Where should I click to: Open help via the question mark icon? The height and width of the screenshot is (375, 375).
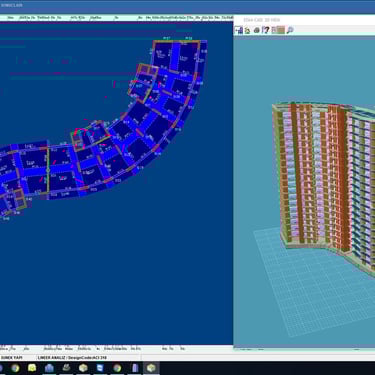point(265,30)
